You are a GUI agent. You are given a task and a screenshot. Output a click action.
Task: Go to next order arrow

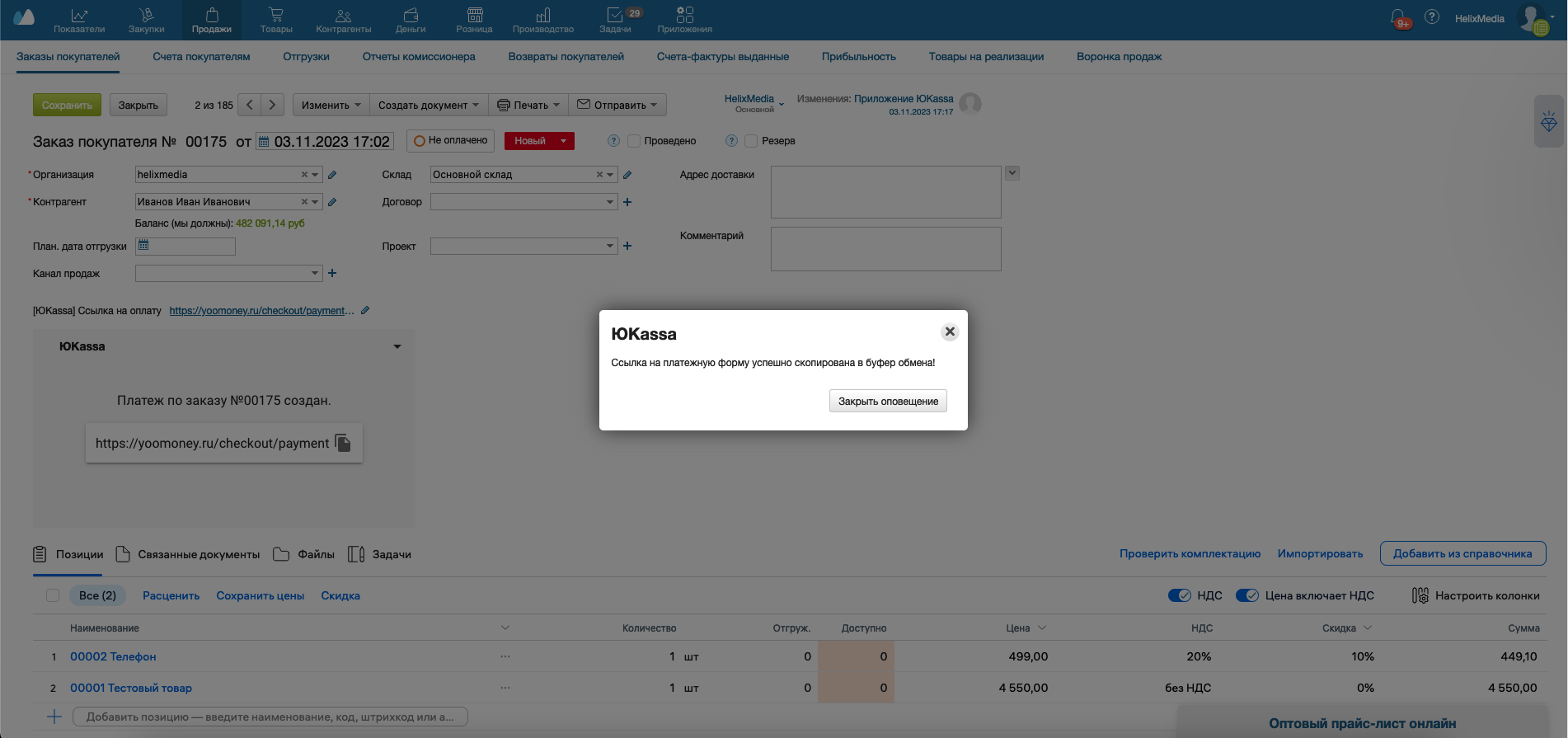pyautogui.click(x=273, y=105)
